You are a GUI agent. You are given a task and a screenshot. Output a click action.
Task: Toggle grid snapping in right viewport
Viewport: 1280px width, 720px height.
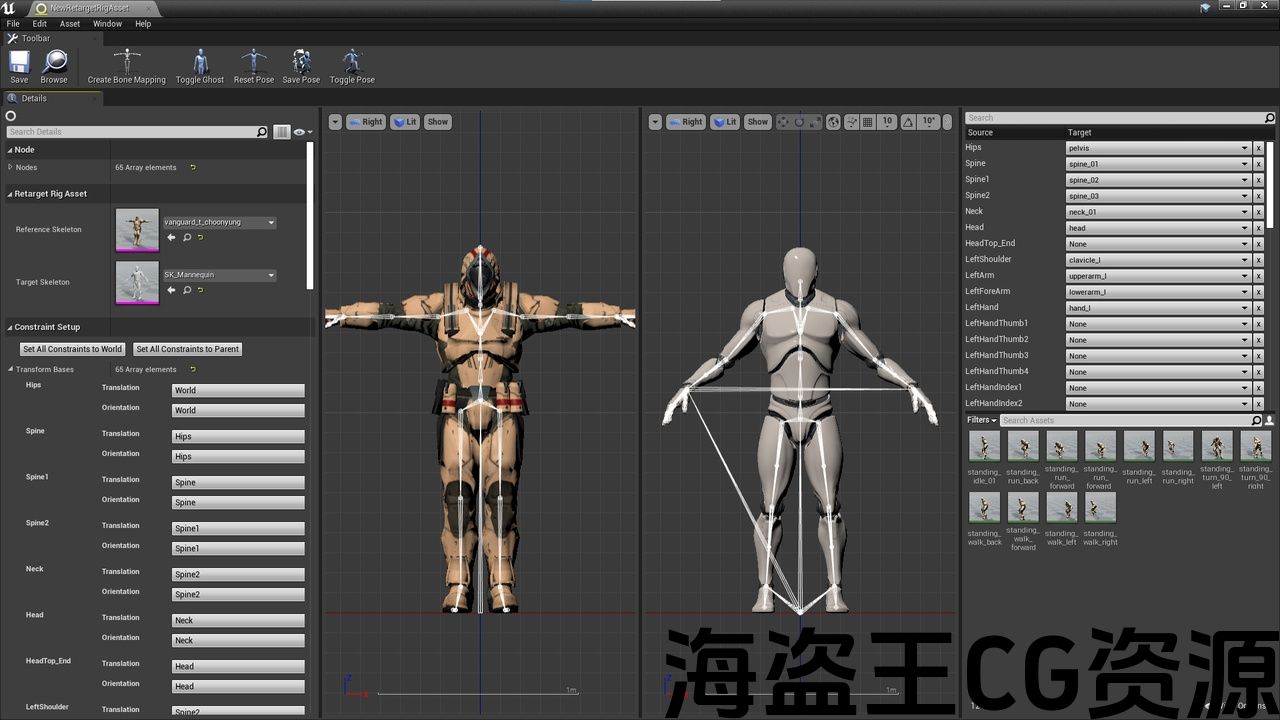(x=868, y=122)
